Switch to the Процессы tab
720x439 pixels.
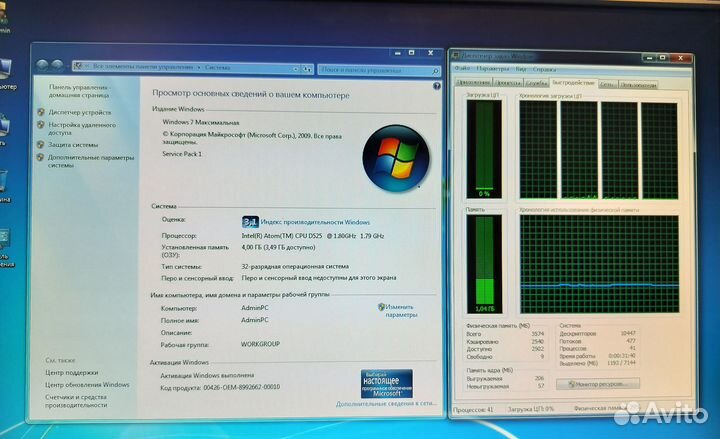505,83
